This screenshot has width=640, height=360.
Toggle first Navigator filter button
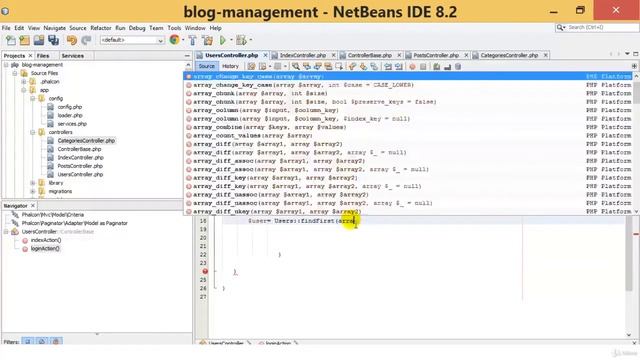28,341
